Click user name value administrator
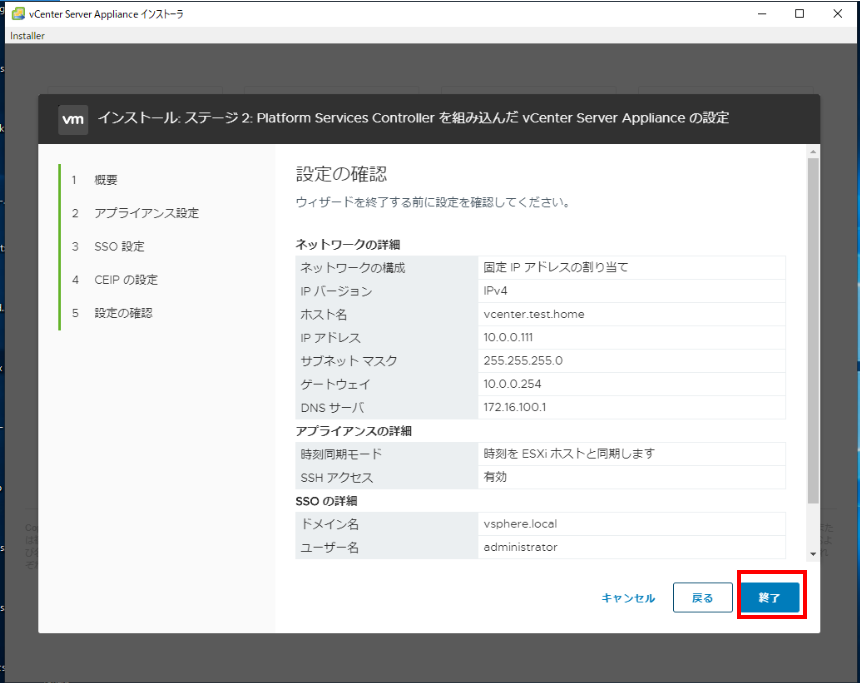 pyautogui.click(x=520, y=547)
